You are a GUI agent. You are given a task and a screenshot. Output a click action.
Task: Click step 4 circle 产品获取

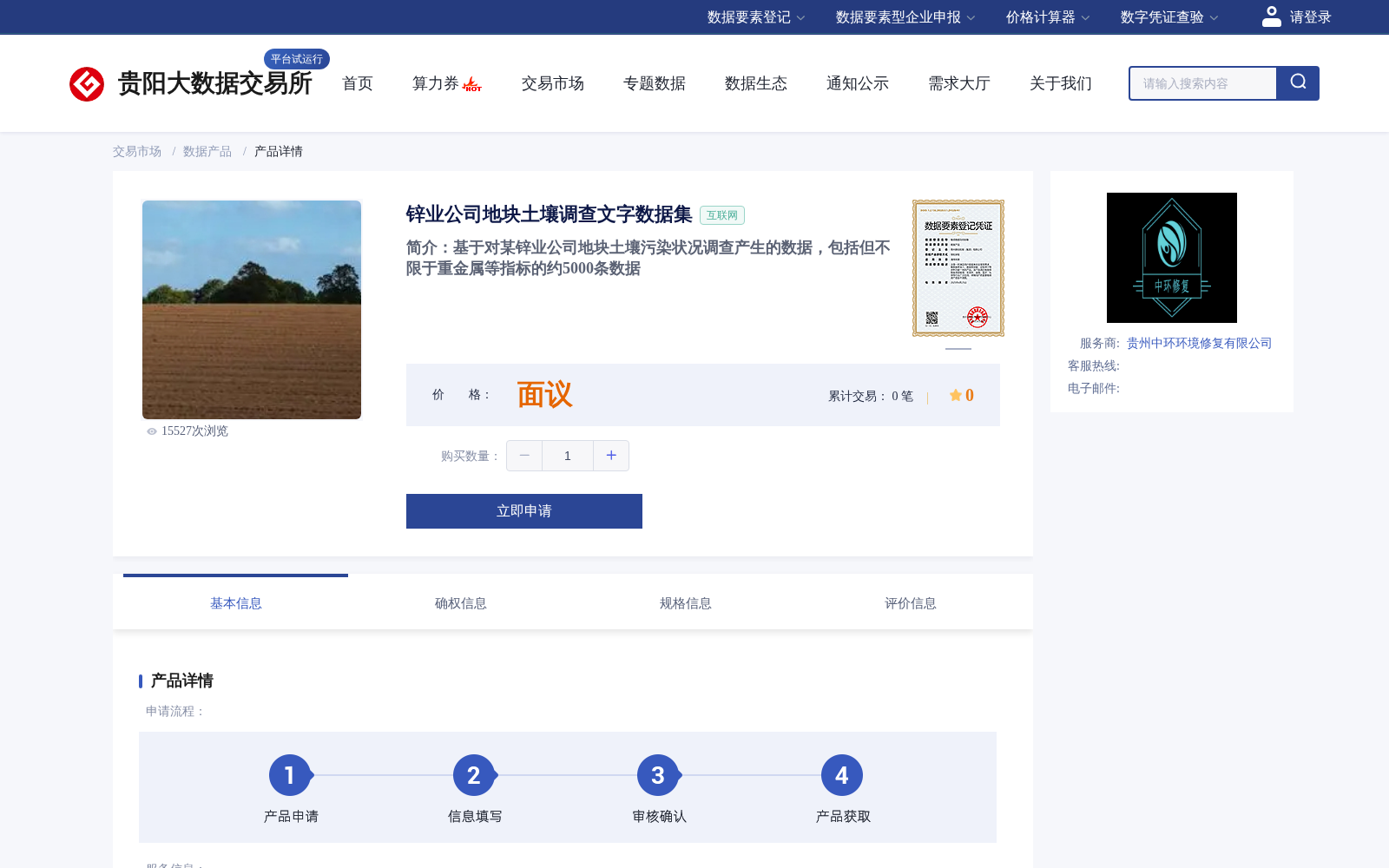coord(842,775)
